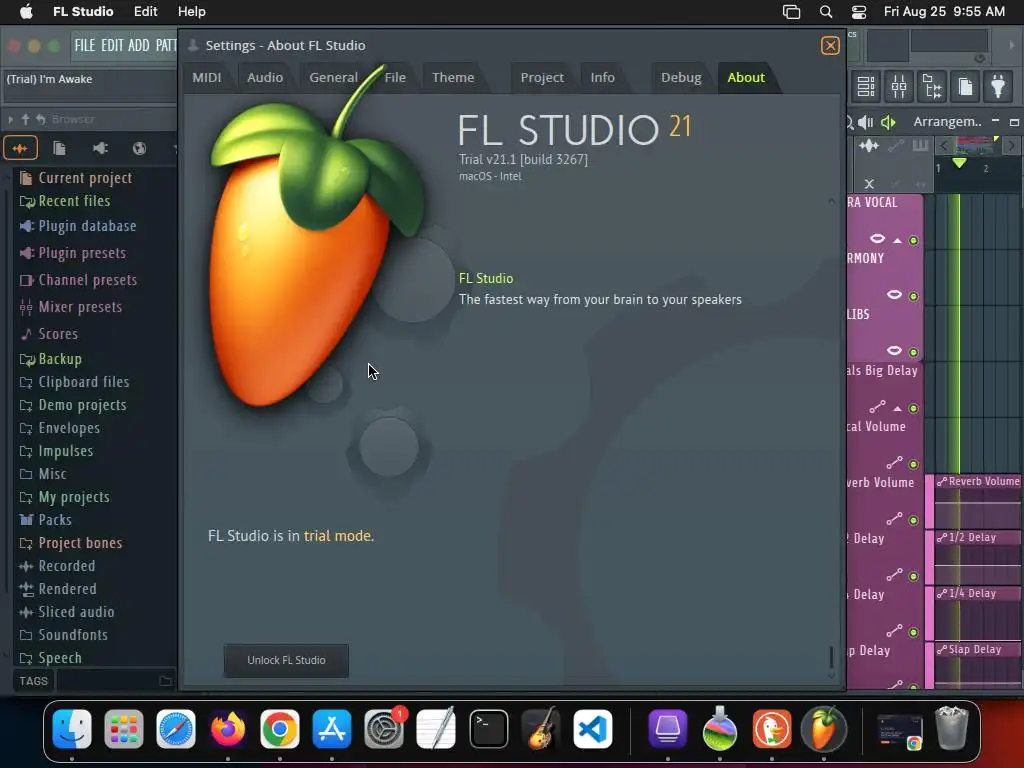Screen dimensions: 1024x768
Task: Open GarageBand from the dock
Action: click(541, 729)
